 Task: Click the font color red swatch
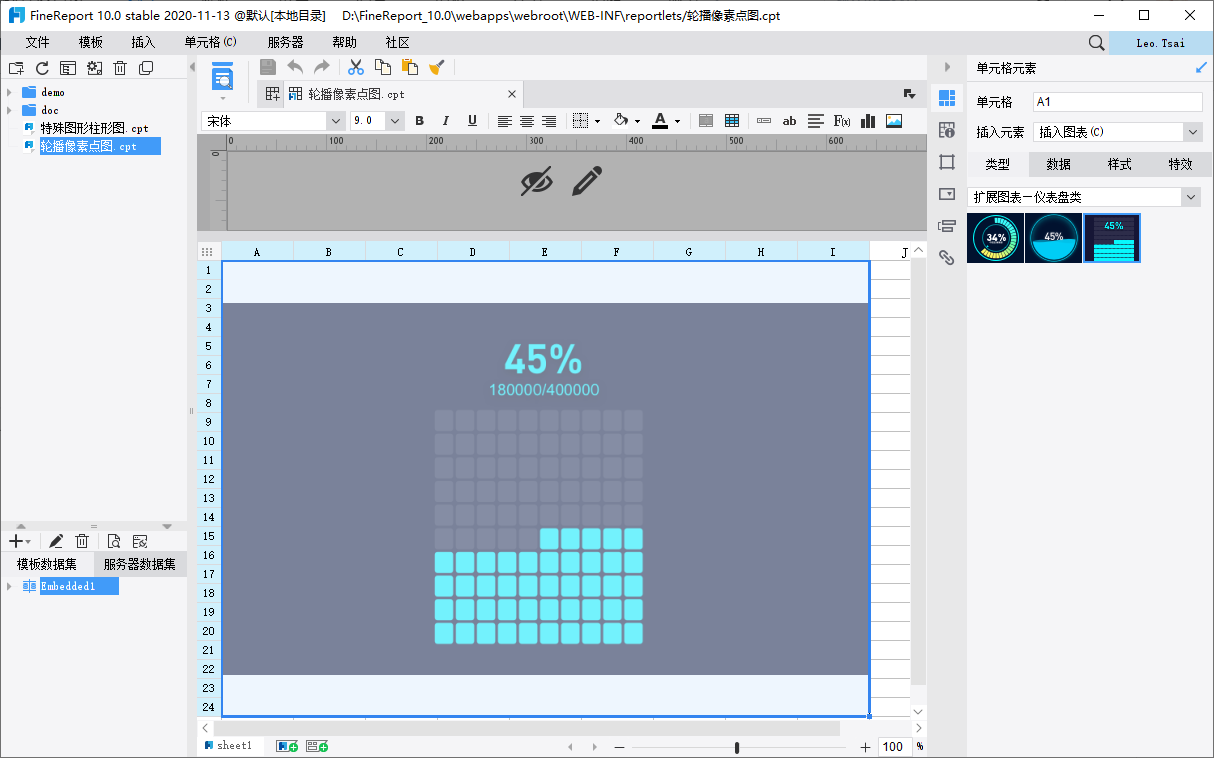click(660, 121)
